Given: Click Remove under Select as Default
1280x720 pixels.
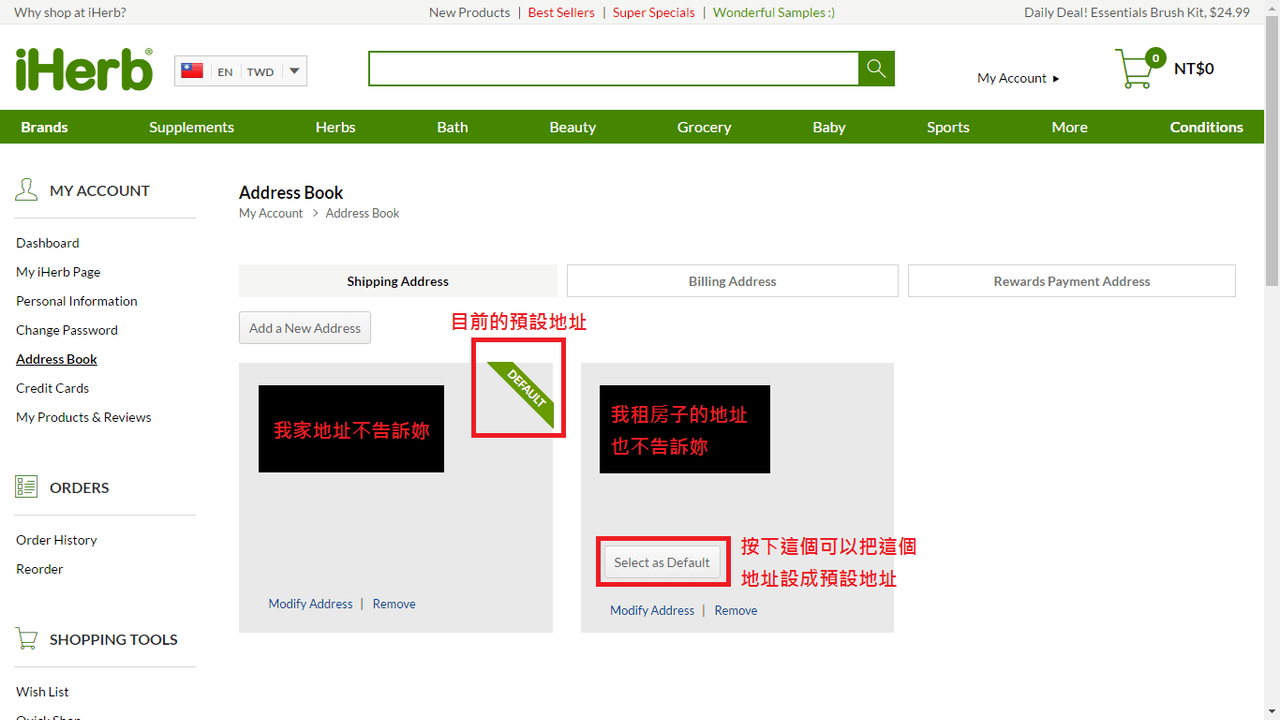Looking at the screenshot, I should click(736, 610).
